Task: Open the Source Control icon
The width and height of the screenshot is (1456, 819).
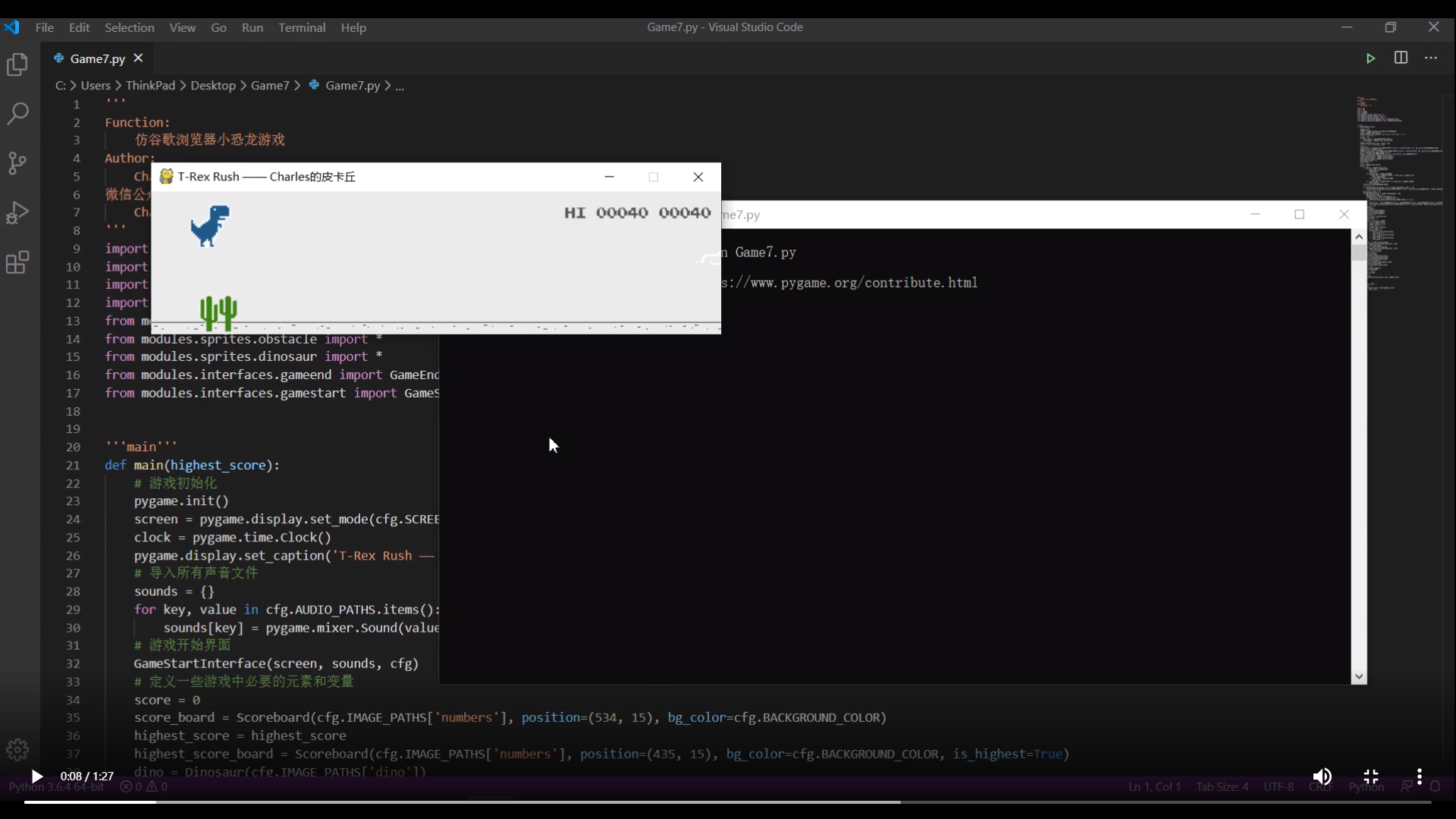Action: (x=17, y=163)
